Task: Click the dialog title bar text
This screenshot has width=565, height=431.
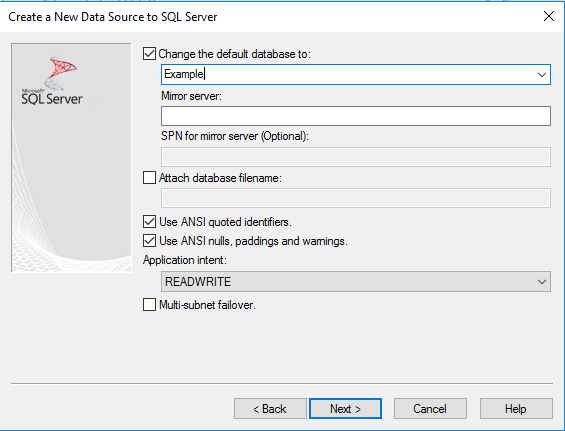Action: (x=113, y=17)
